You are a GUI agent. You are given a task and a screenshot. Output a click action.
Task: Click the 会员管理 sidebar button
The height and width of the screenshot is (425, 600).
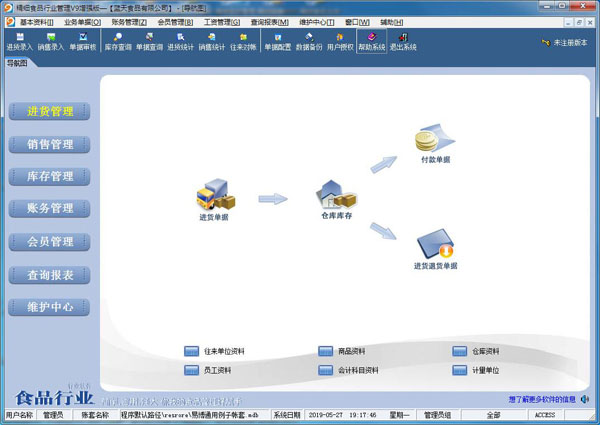coord(50,241)
